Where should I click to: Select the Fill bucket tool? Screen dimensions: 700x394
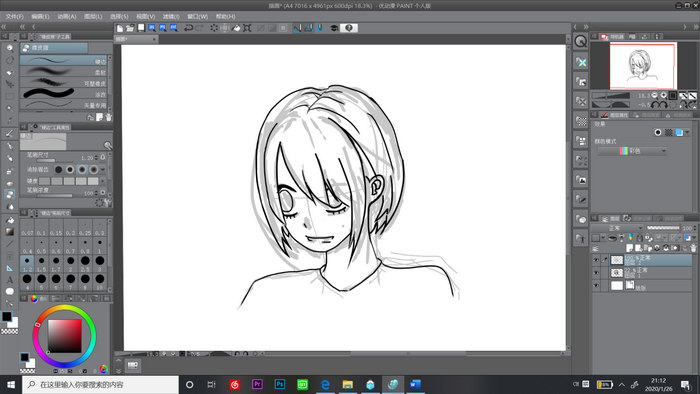(x=9, y=220)
